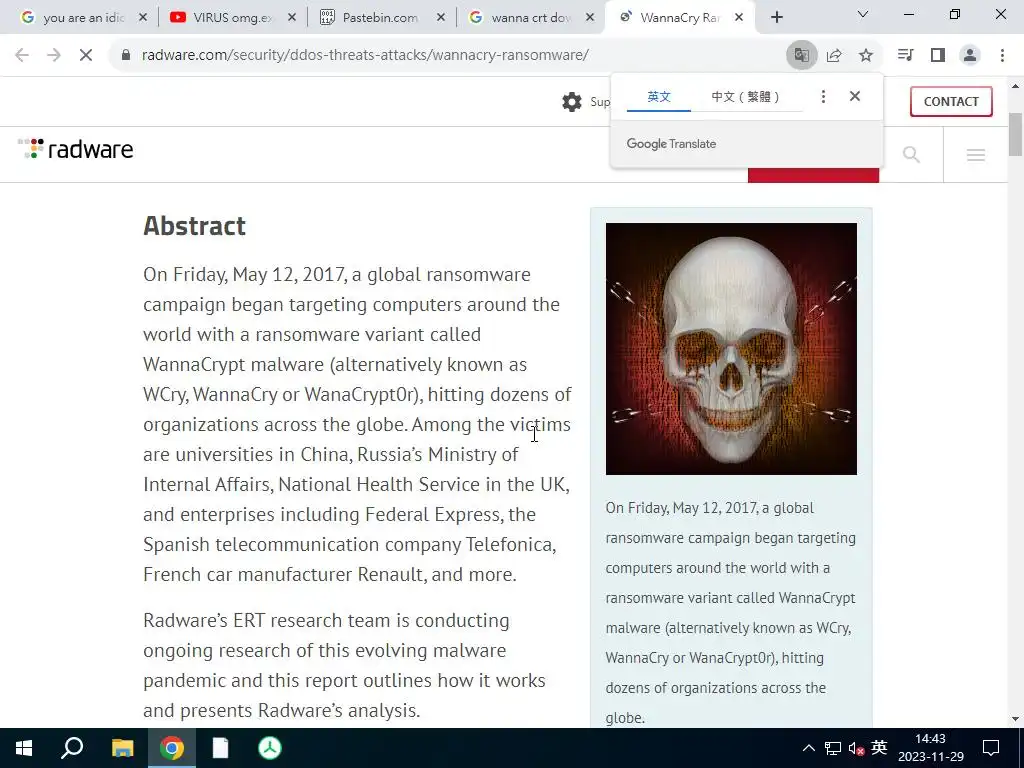Select 中文（繁體）tab in translate popup
This screenshot has height=768, width=1024.
pos(745,97)
